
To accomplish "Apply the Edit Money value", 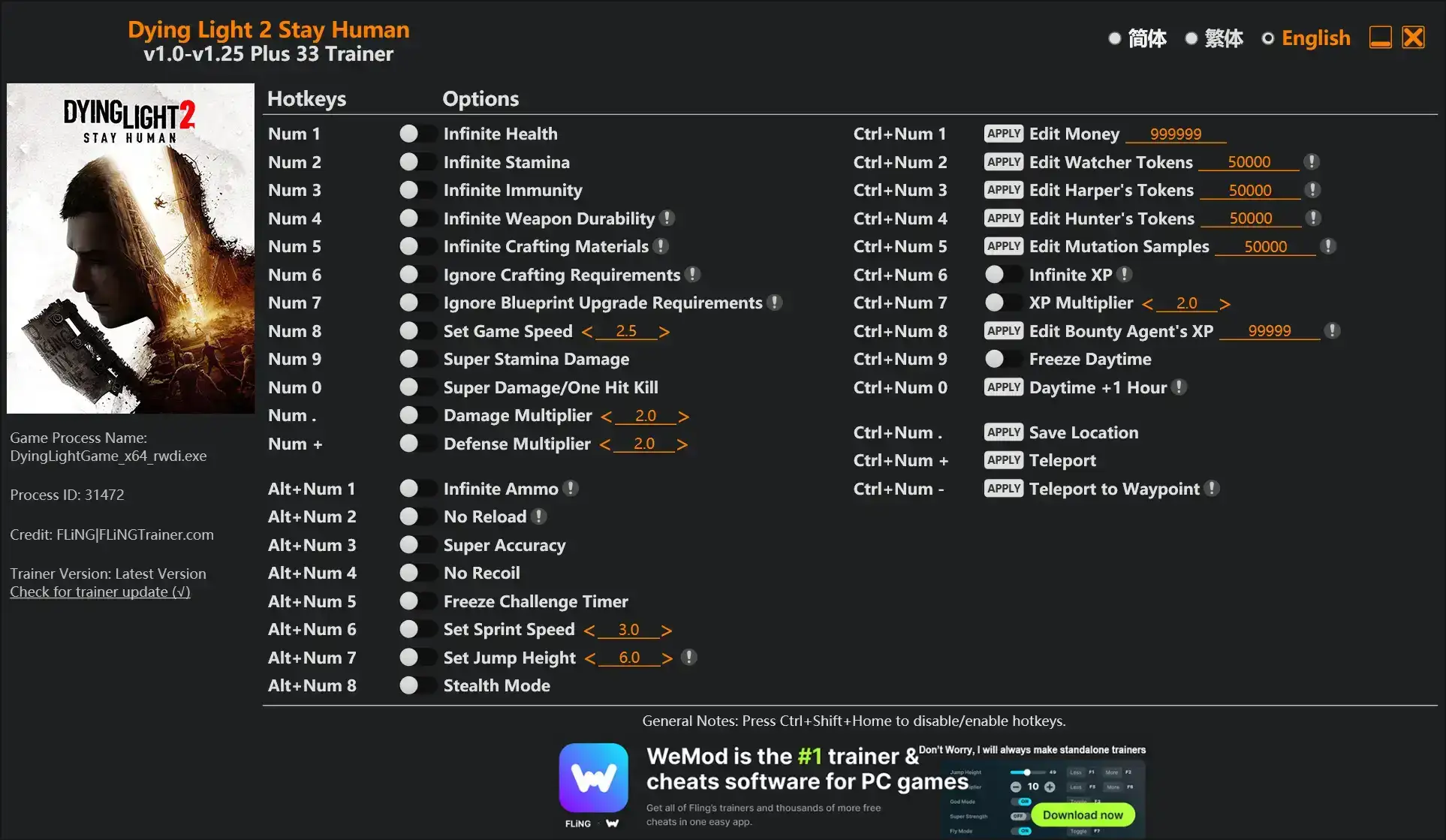I will click(x=1003, y=134).
